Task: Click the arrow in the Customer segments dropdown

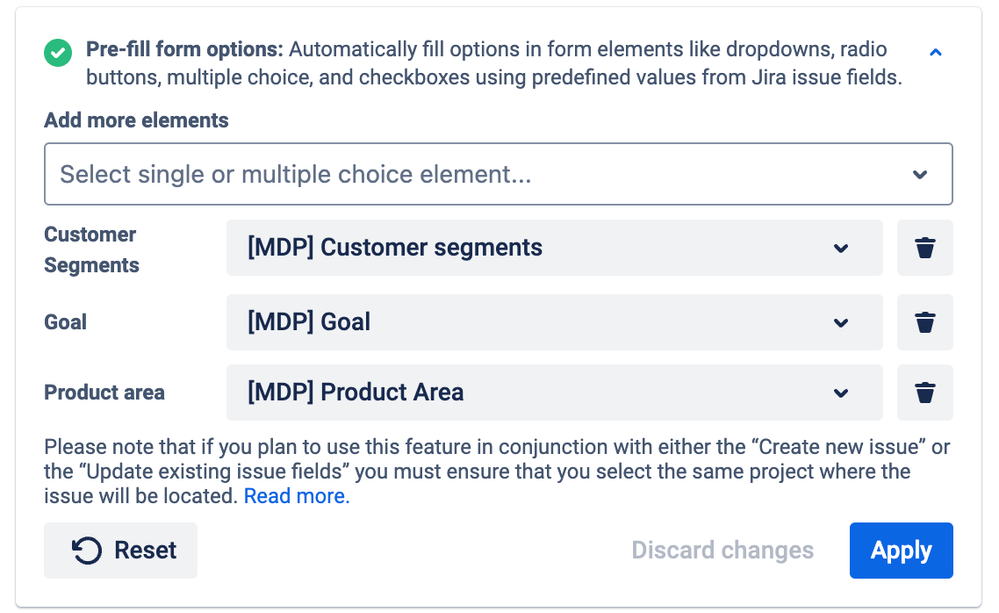Action: point(841,248)
